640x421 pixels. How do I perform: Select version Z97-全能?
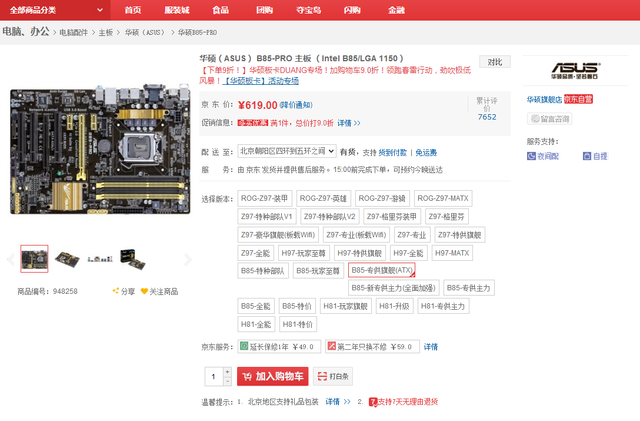256,253
